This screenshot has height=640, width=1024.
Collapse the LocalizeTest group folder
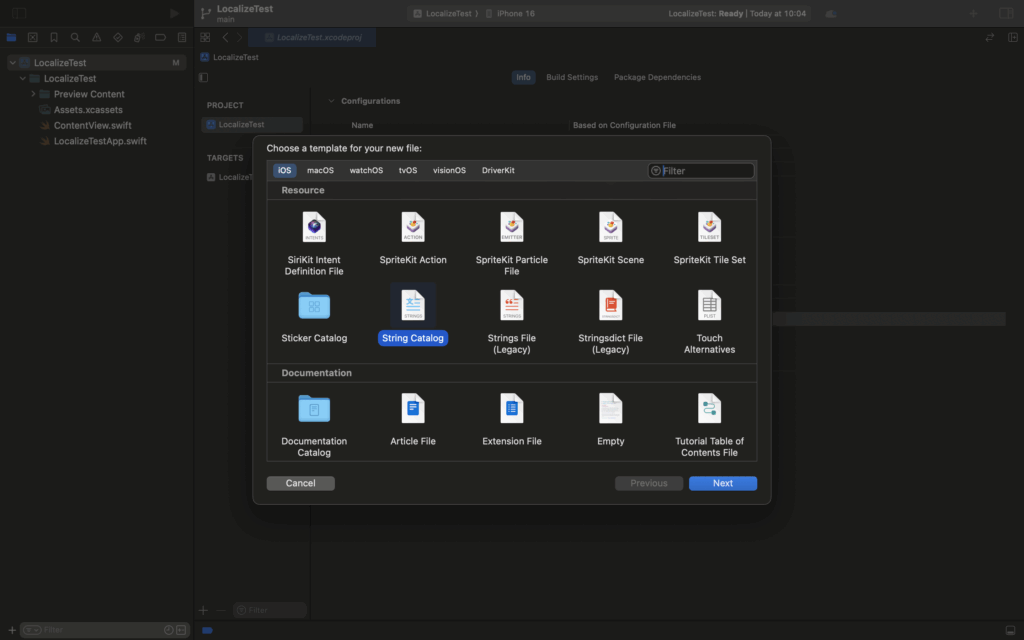(23, 78)
